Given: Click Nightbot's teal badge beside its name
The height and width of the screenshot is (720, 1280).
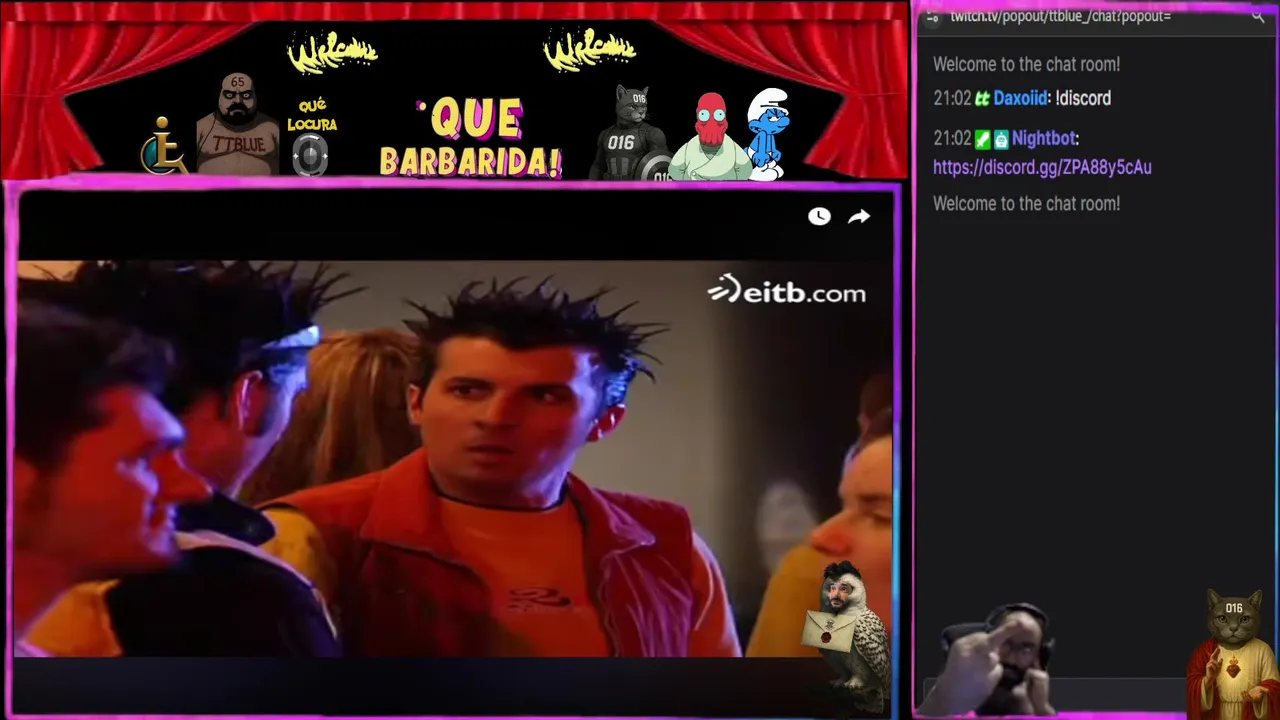Looking at the screenshot, I should 1001,139.
